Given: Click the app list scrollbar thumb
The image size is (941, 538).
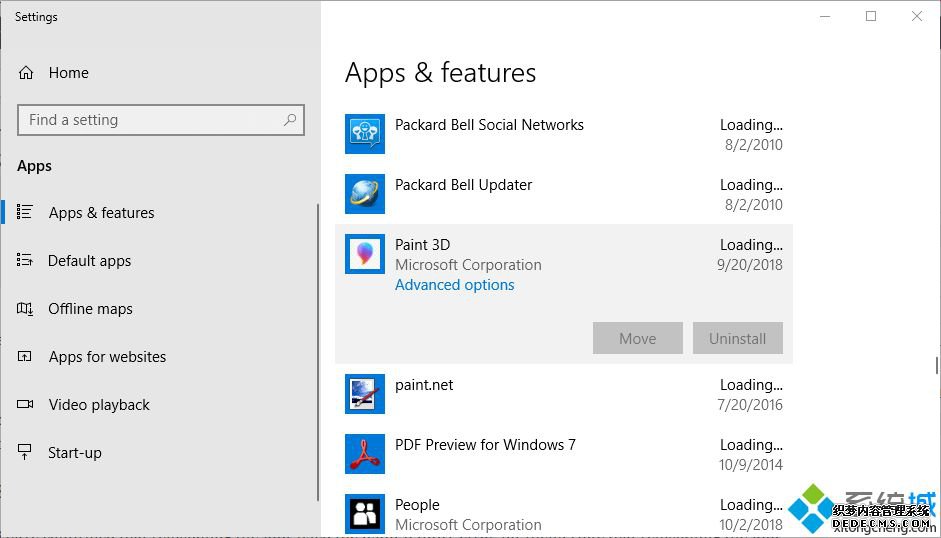Looking at the screenshot, I should point(936,365).
